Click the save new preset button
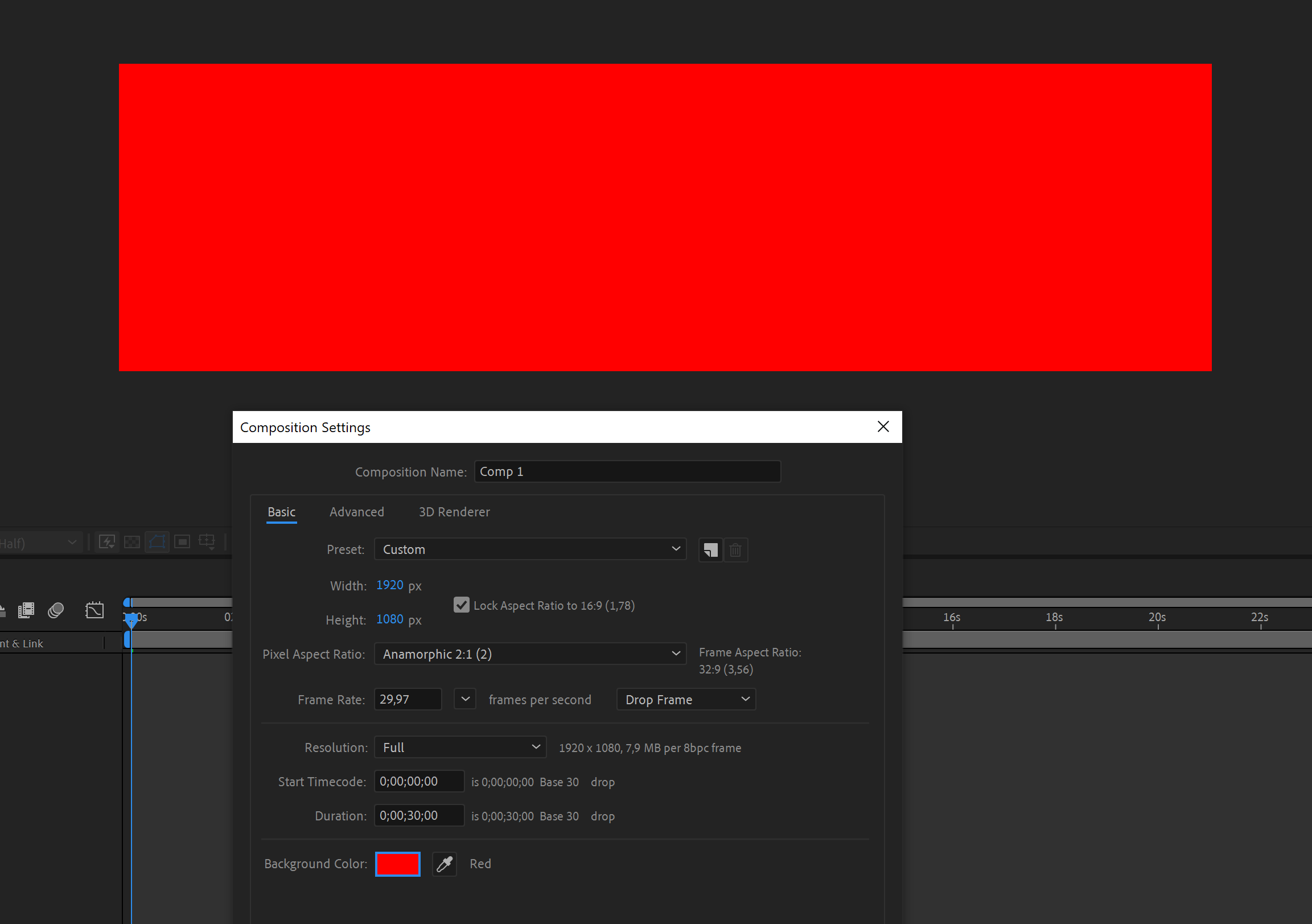 (x=710, y=550)
